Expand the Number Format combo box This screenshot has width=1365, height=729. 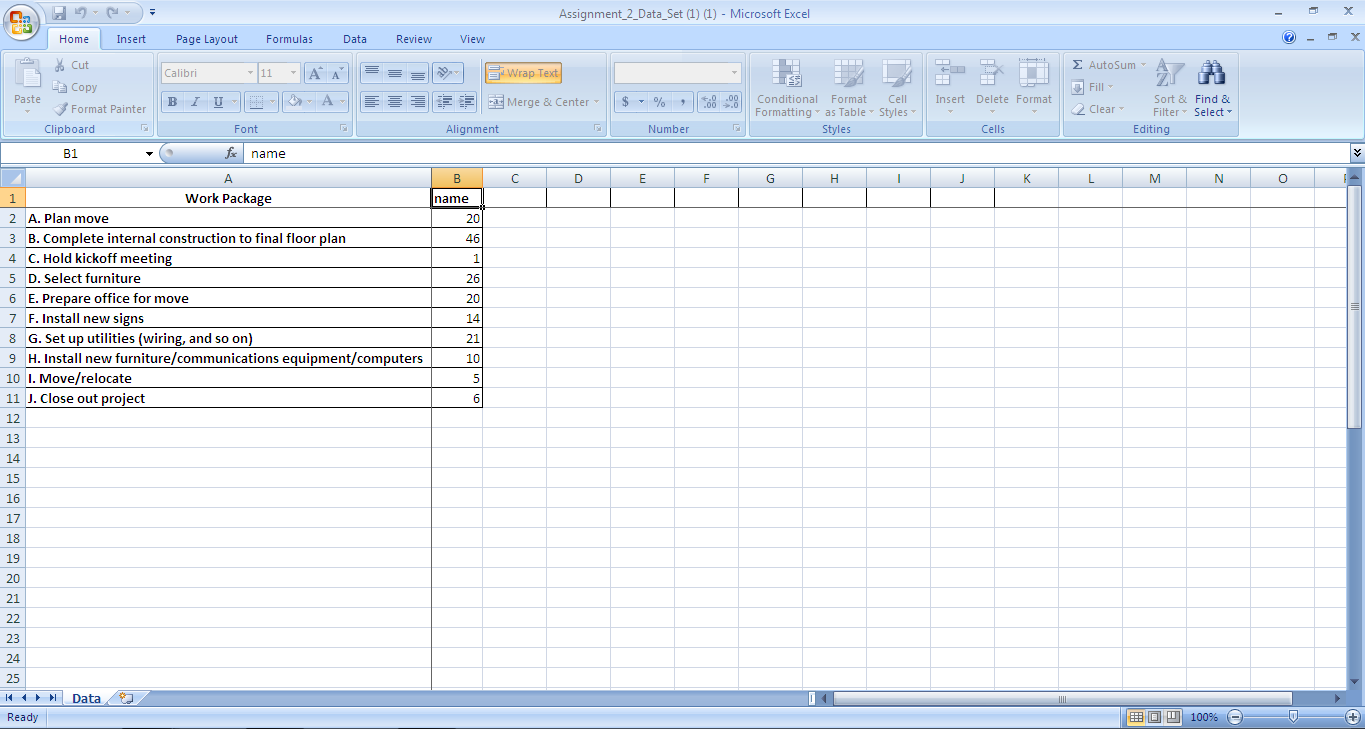click(x=735, y=73)
